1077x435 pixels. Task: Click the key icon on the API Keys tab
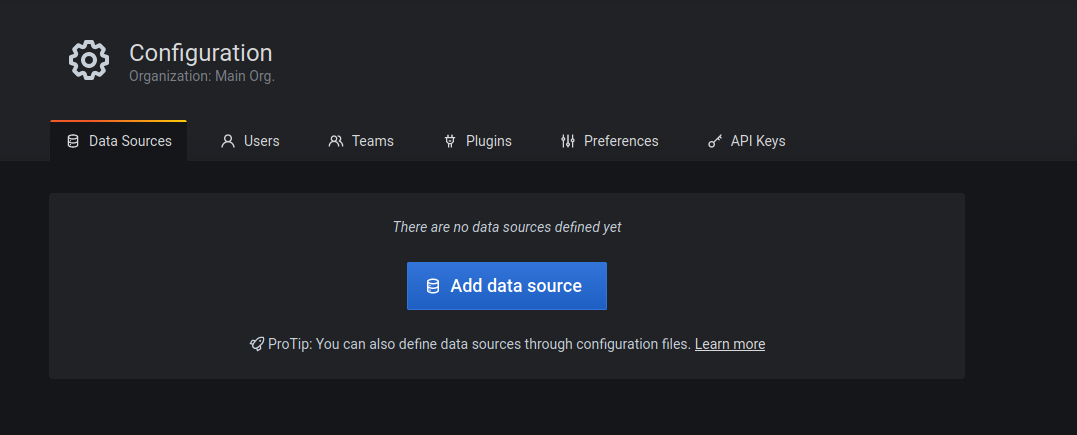coord(715,141)
